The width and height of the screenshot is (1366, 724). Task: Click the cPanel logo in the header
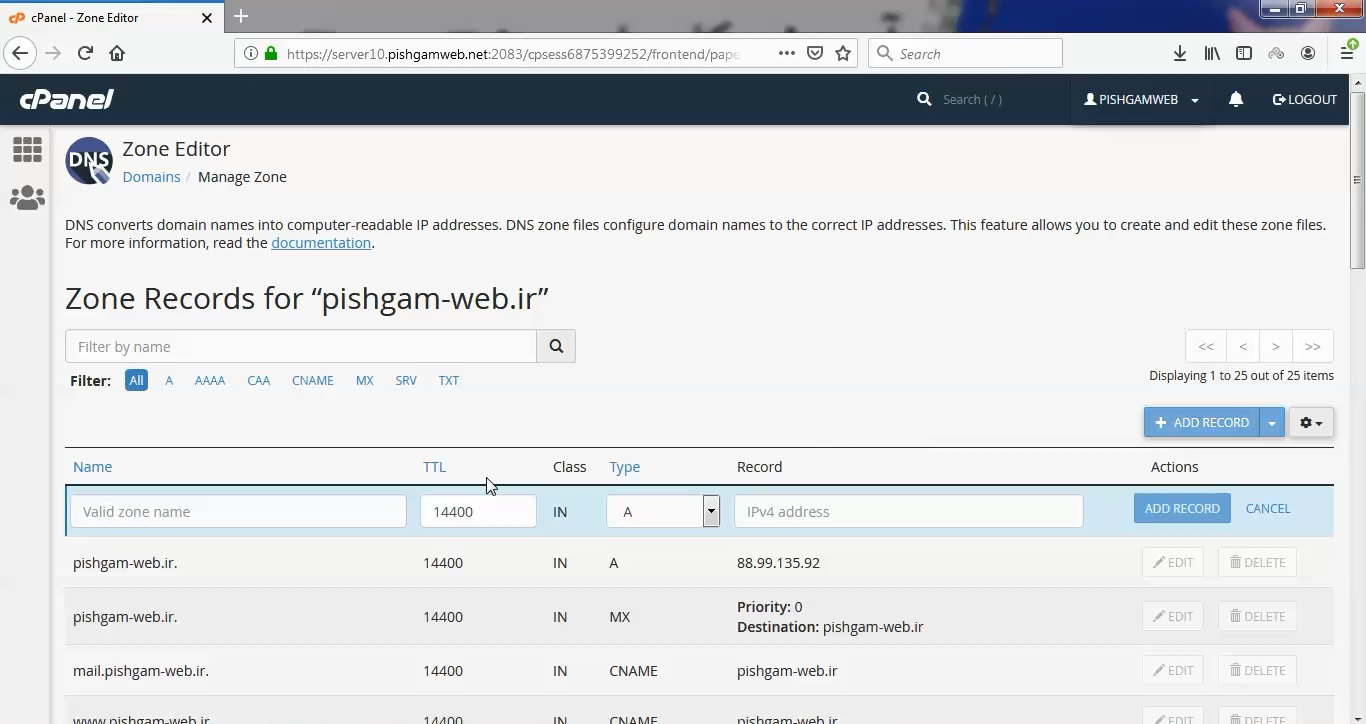tap(66, 99)
